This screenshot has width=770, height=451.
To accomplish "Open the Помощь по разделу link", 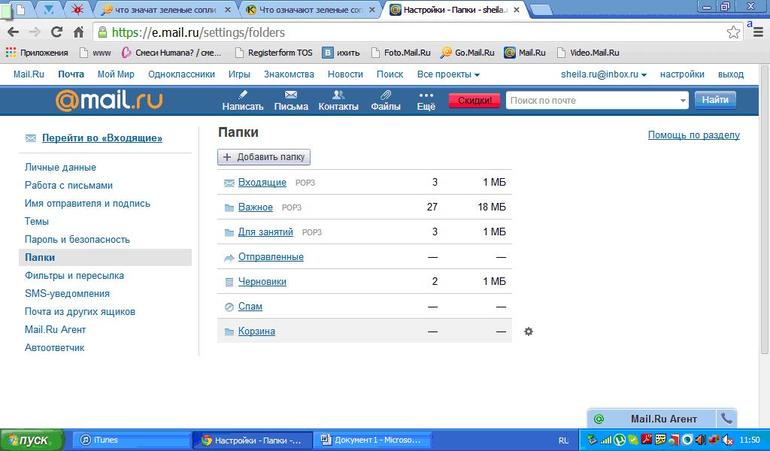I will coord(693,135).
